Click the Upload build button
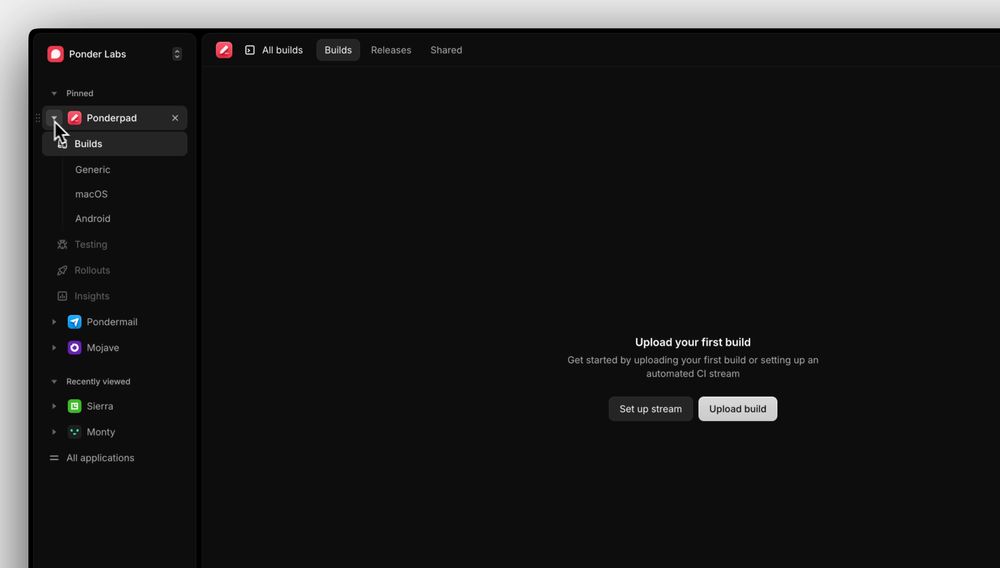 [737, 409]
